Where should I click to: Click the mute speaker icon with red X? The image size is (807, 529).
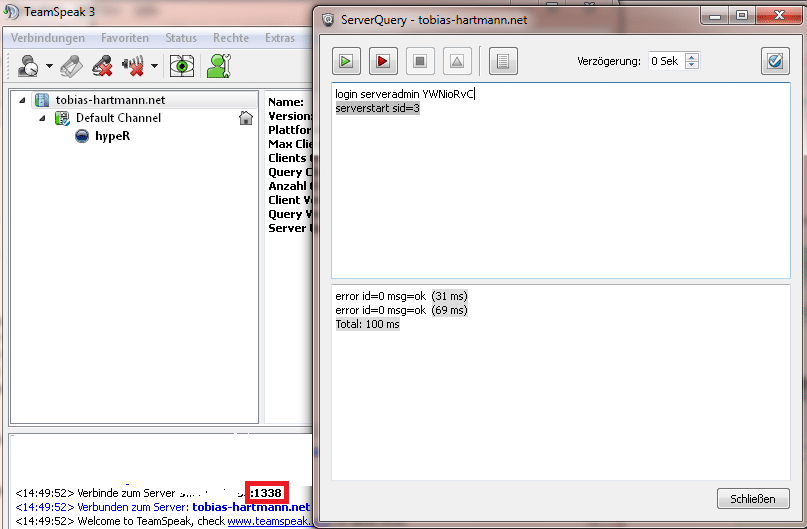tap(133, 66)
